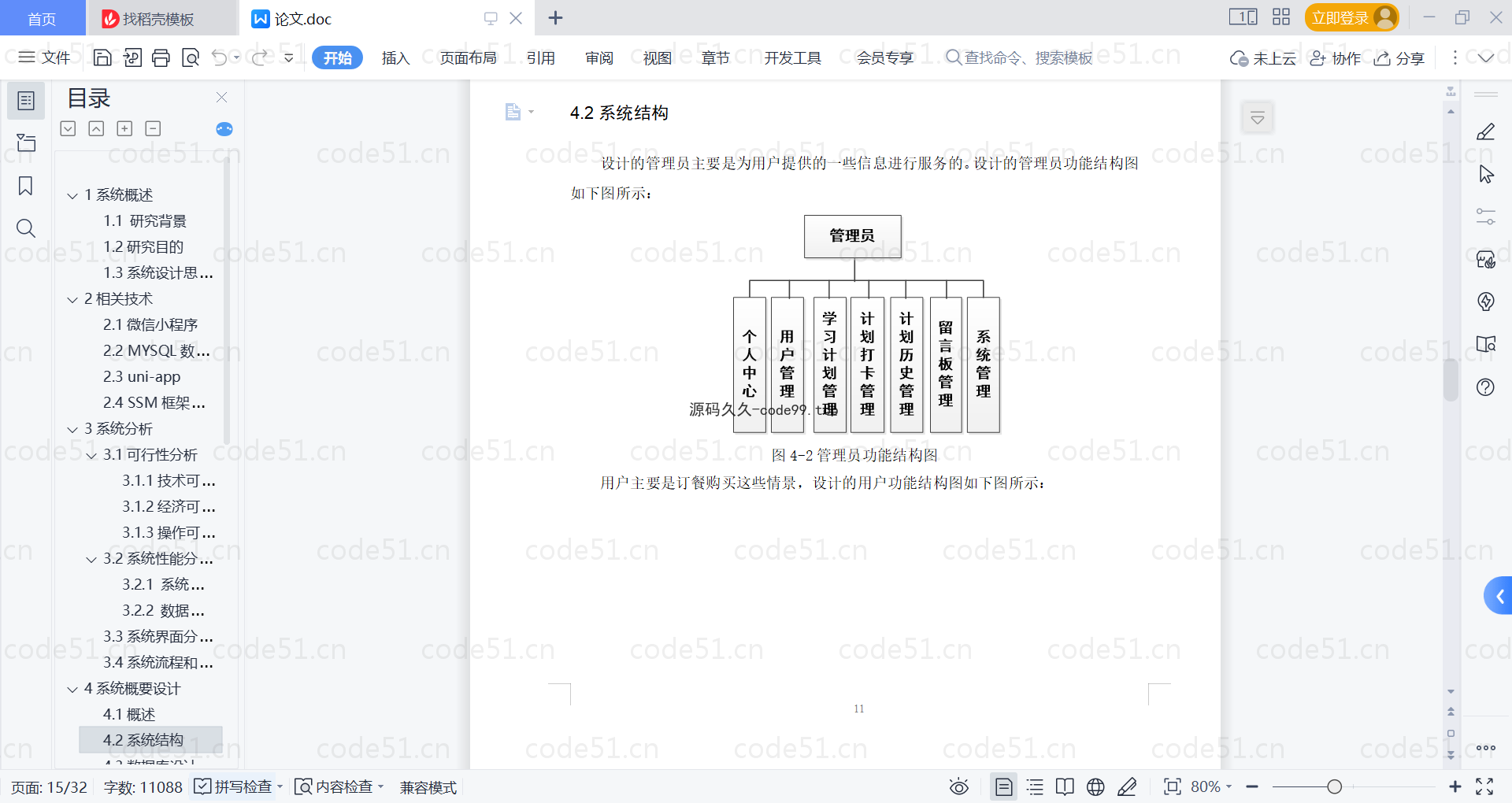Switch to web layout globe icon in status bar
This screenshot has height=803, width=1512.
coord(1095,786)
